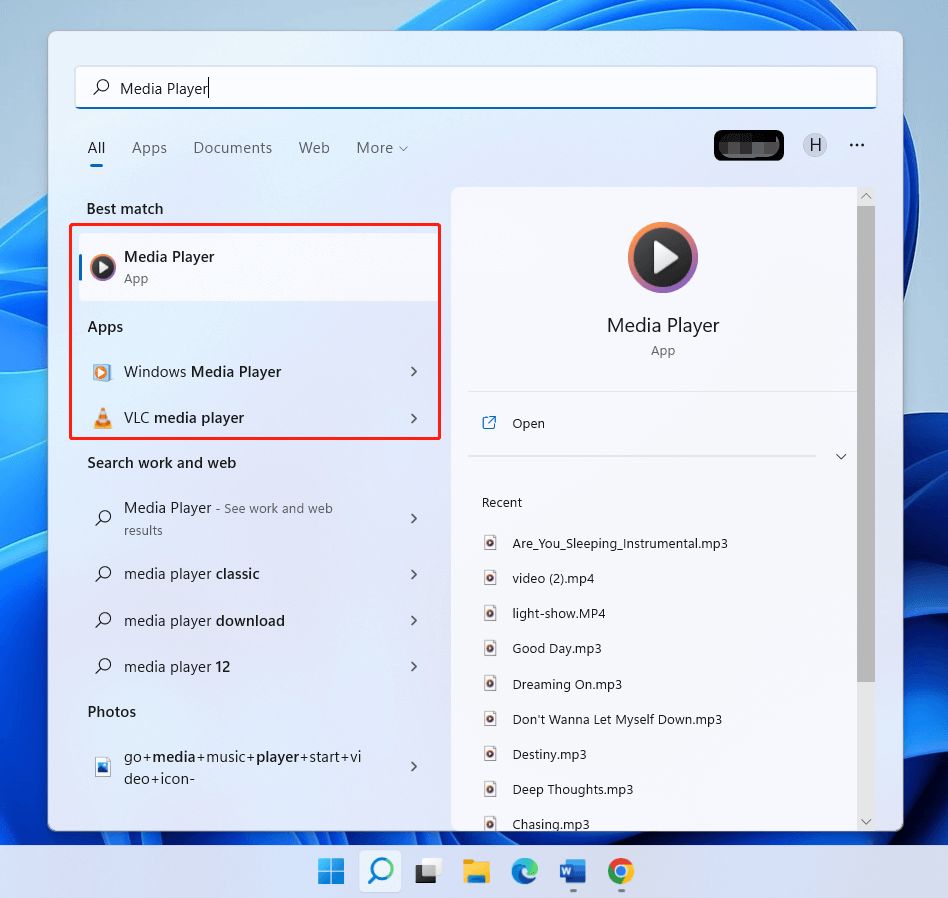This screenshot has height=898, width=948.
Task: Click the Photos result thumbnail icon
Action: tap(103, 766)
